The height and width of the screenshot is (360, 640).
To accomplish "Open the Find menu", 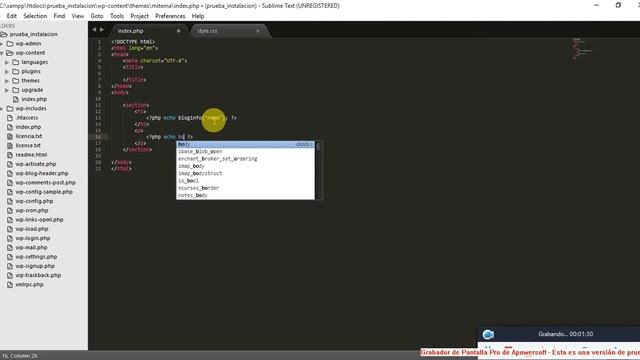I will point(59,16).
